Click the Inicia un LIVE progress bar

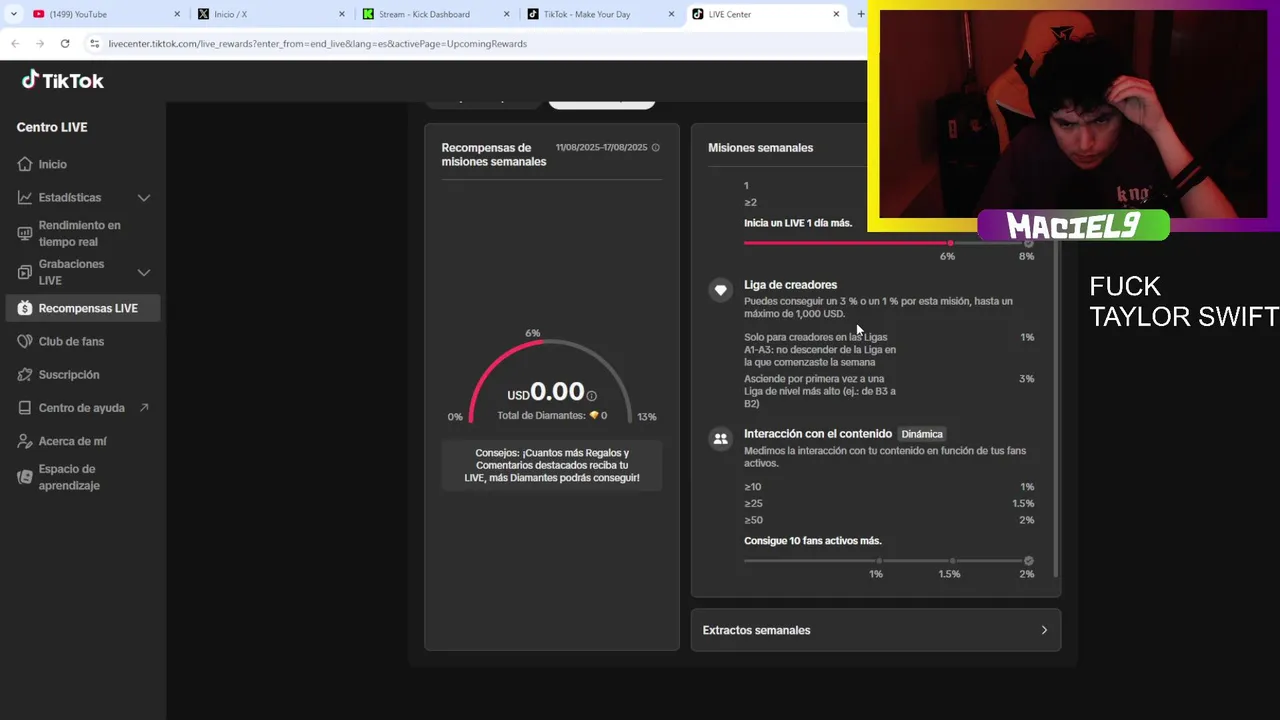(889, 243)
